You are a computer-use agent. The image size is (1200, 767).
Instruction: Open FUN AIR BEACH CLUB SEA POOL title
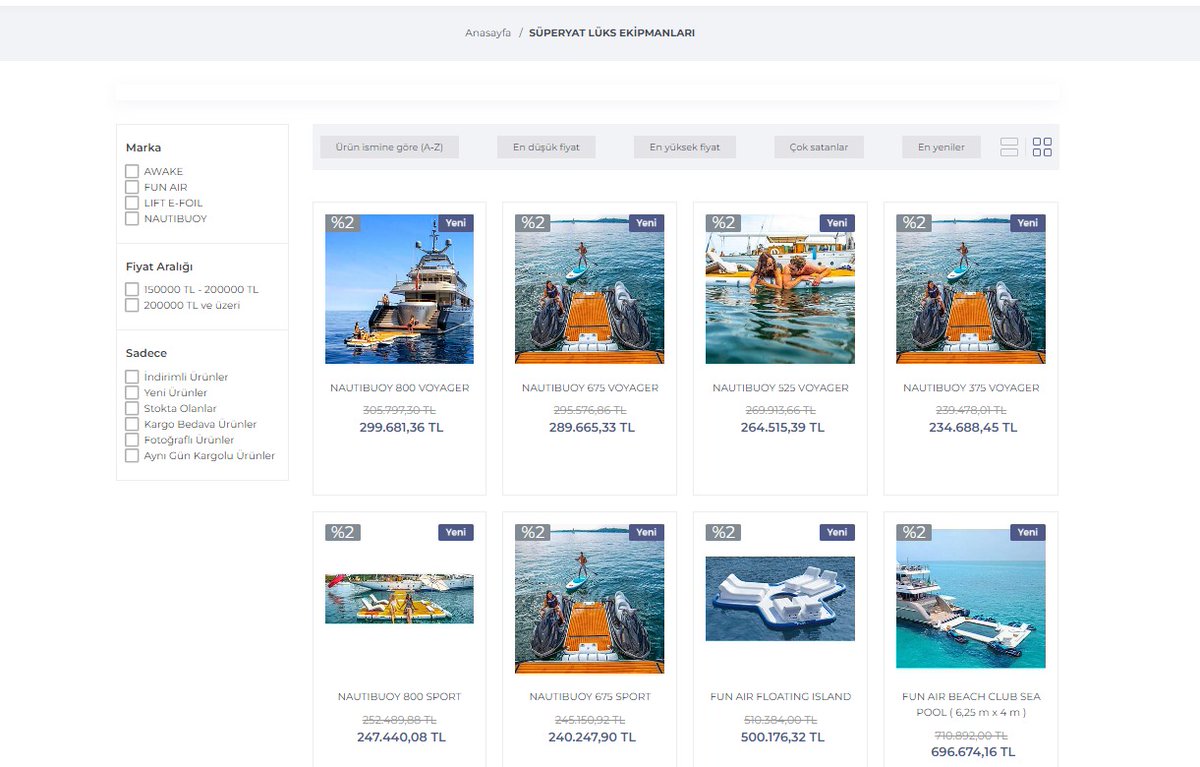971,704
